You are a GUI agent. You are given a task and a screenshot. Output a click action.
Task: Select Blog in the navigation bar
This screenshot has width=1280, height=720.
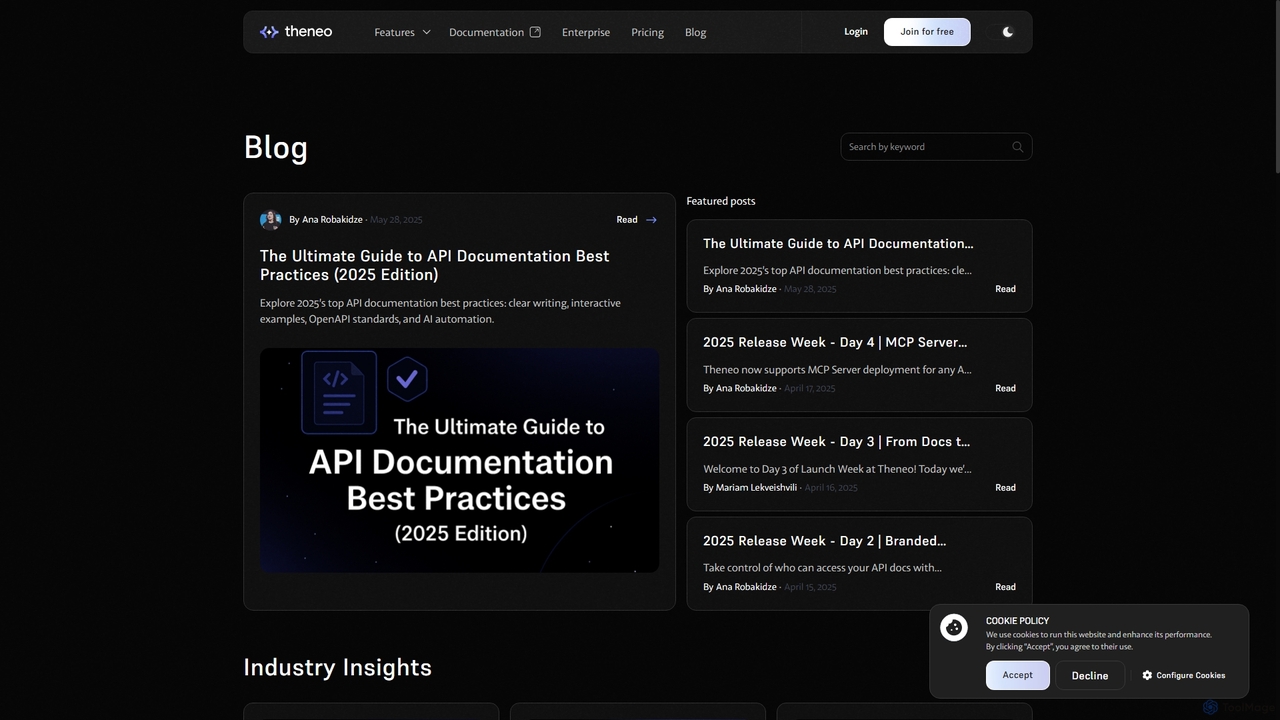pyautogui.click(x=695, y=32)
